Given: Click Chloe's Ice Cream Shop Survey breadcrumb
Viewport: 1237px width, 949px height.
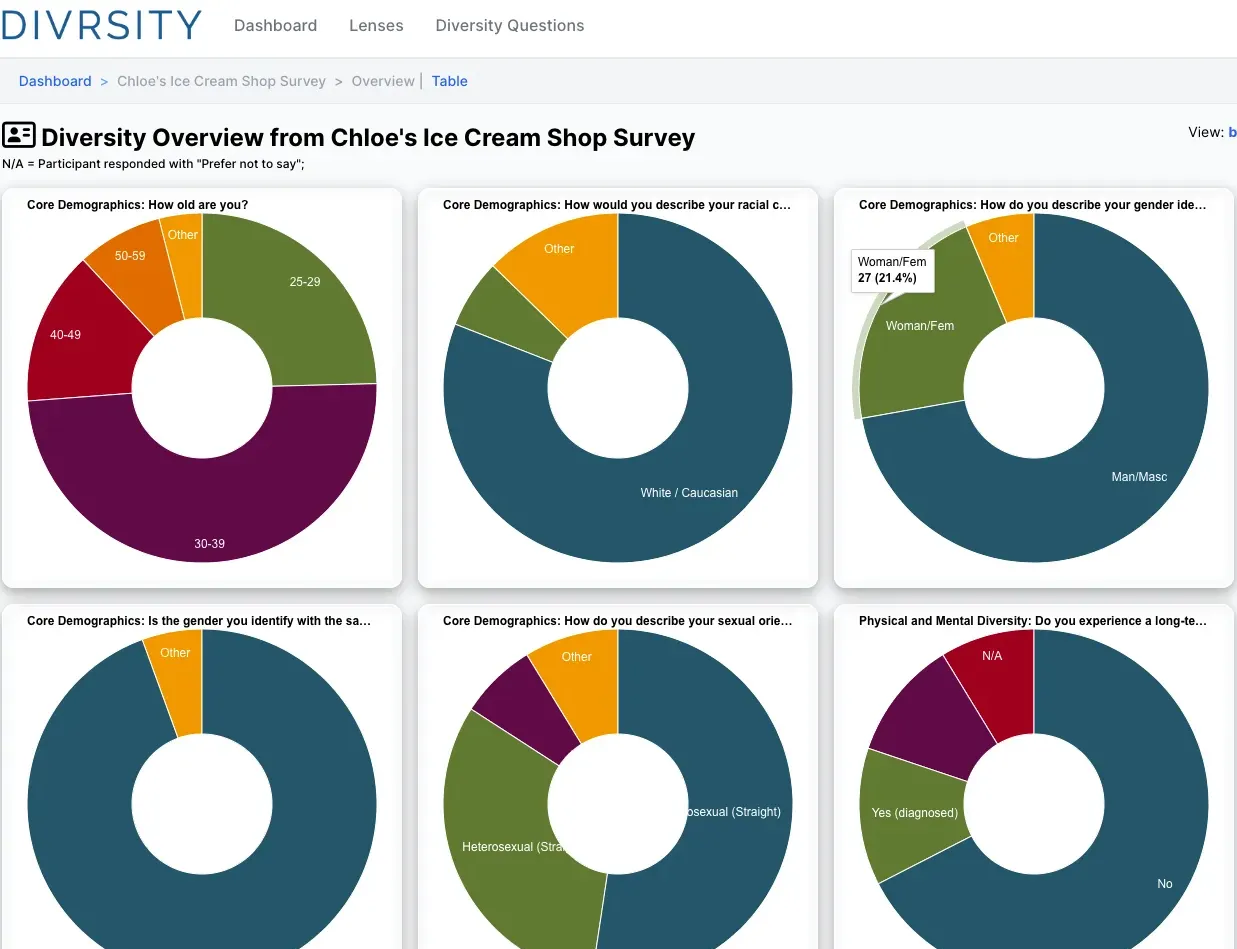Looking at the screenshot, I should click(221, 81).
